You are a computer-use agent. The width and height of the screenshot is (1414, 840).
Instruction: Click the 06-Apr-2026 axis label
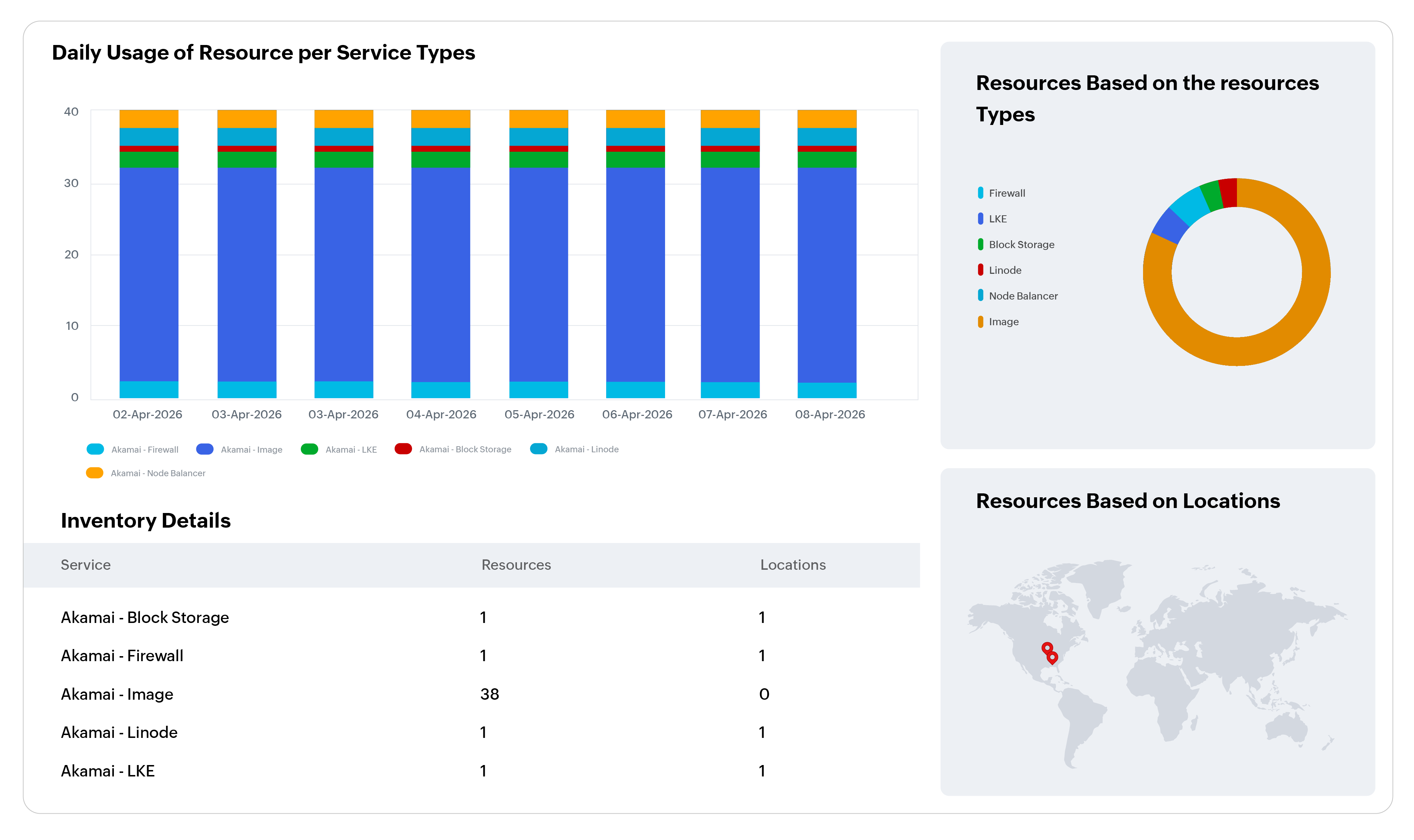pos(637,414)
